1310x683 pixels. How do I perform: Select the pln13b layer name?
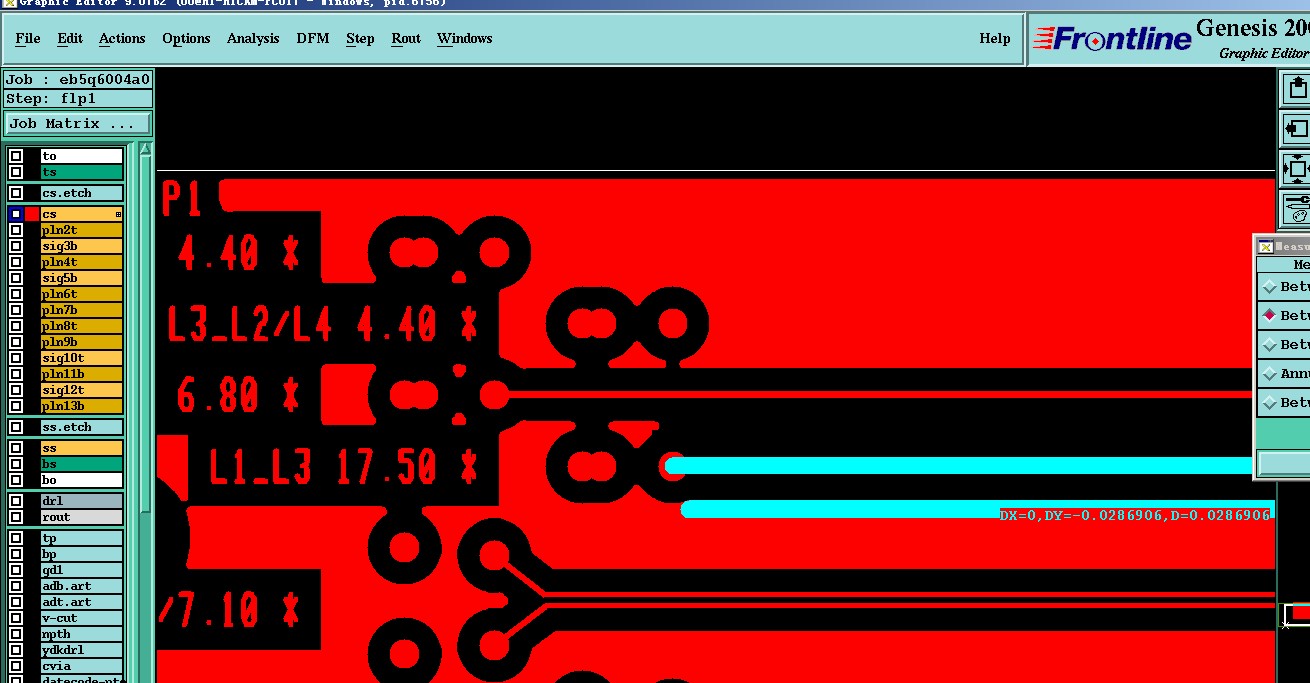(81, 406)
